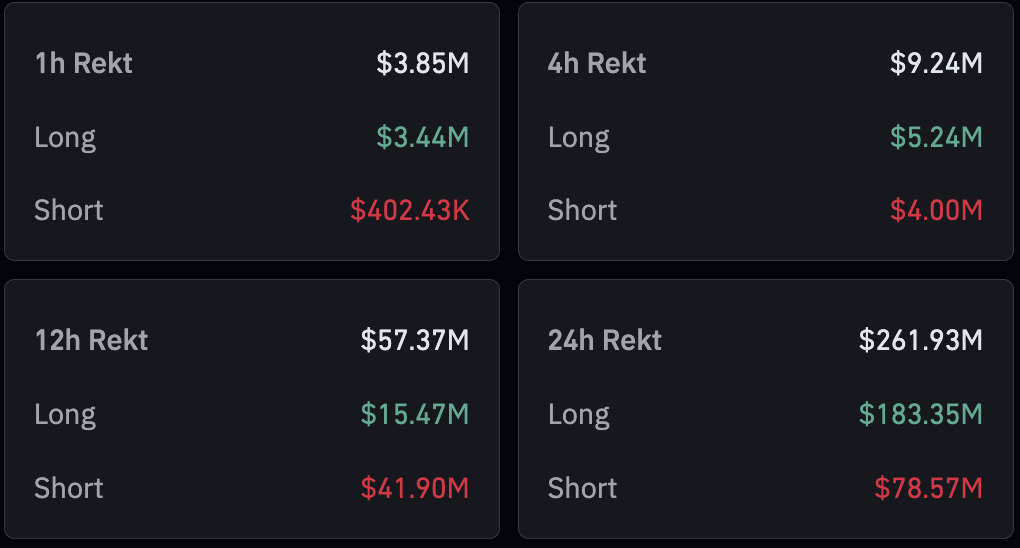Click the 4h Short $4.00M value
1020x548 pixels.
point(936,210)
